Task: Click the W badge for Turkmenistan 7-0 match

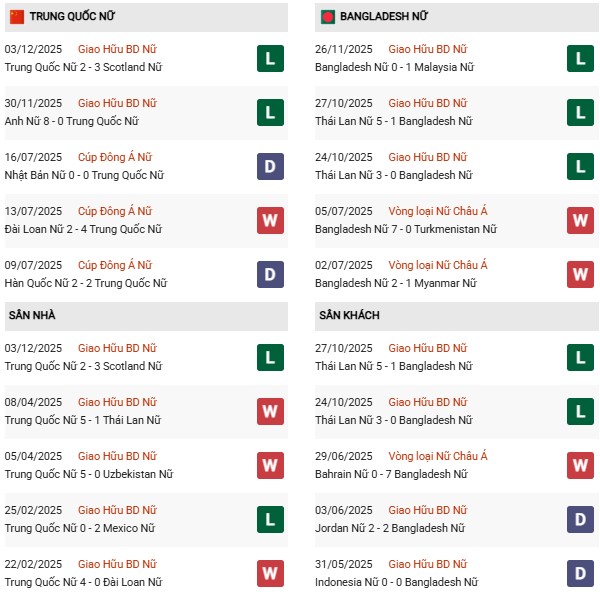Action: [x=580, y=220]
